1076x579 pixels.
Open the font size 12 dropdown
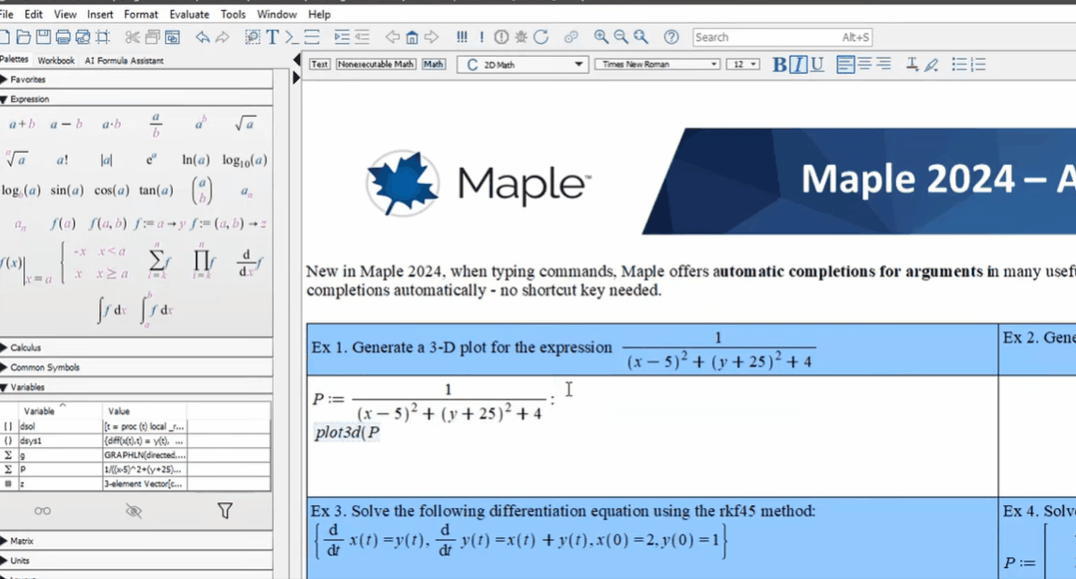tap(743, 64)
